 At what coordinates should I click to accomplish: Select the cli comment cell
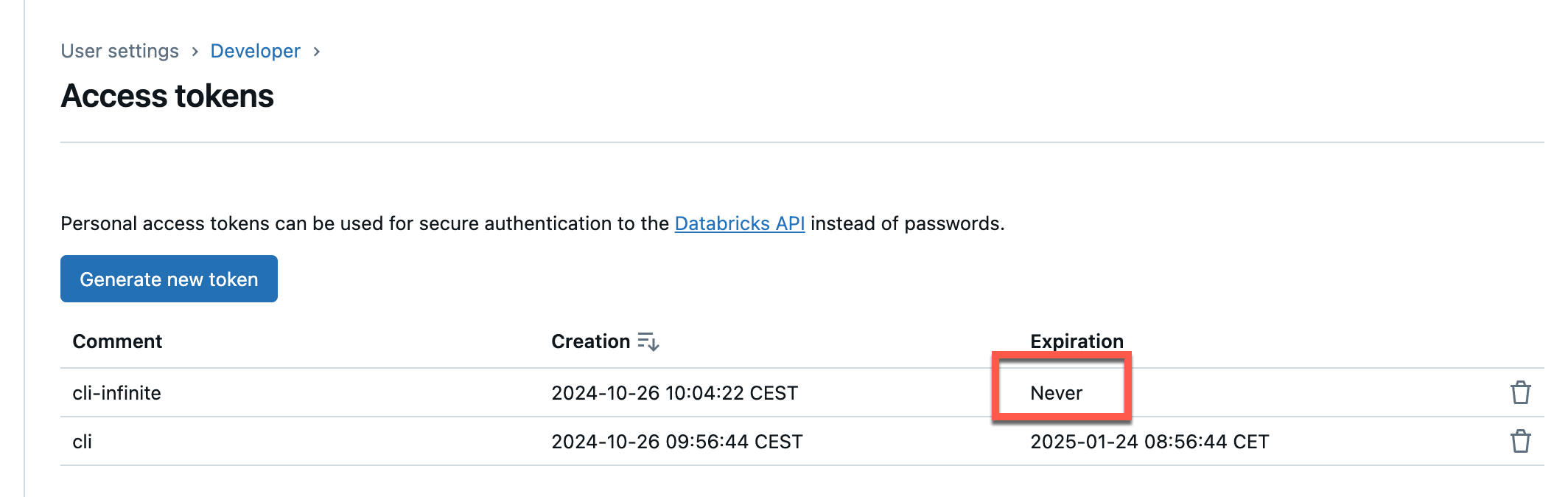[82, 442]
